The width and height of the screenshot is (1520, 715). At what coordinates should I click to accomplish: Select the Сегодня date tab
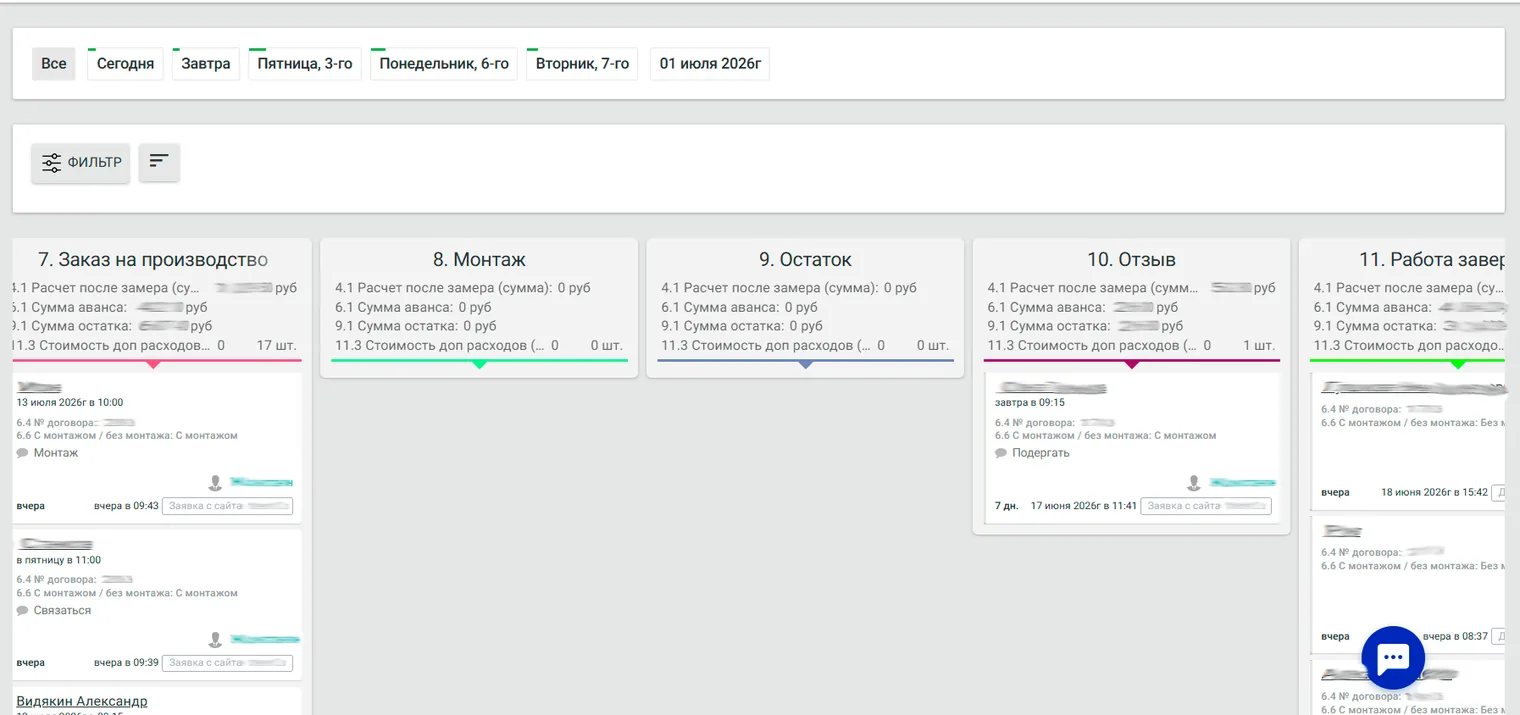[x=125, y=64]
